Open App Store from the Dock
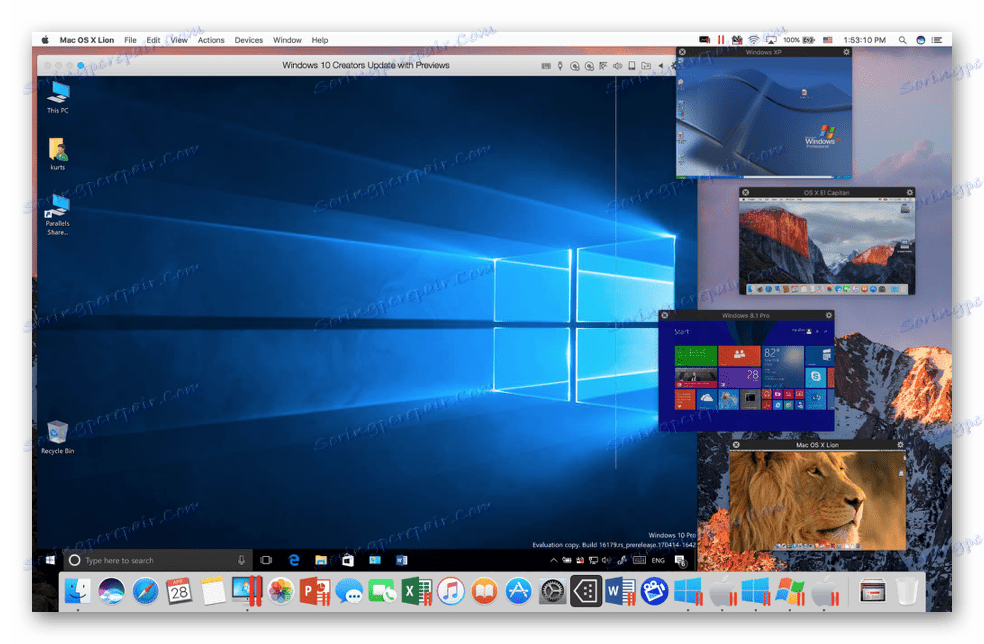Image resolution: width=984 pixels, height=644 pixels. point(518,591)
